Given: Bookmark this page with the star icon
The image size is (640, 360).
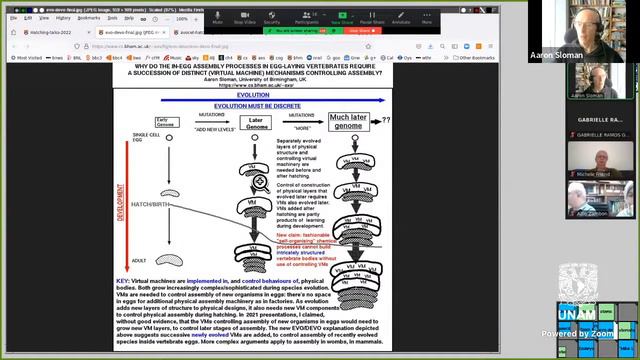Looking at the screenshot, I should point(368,47).
